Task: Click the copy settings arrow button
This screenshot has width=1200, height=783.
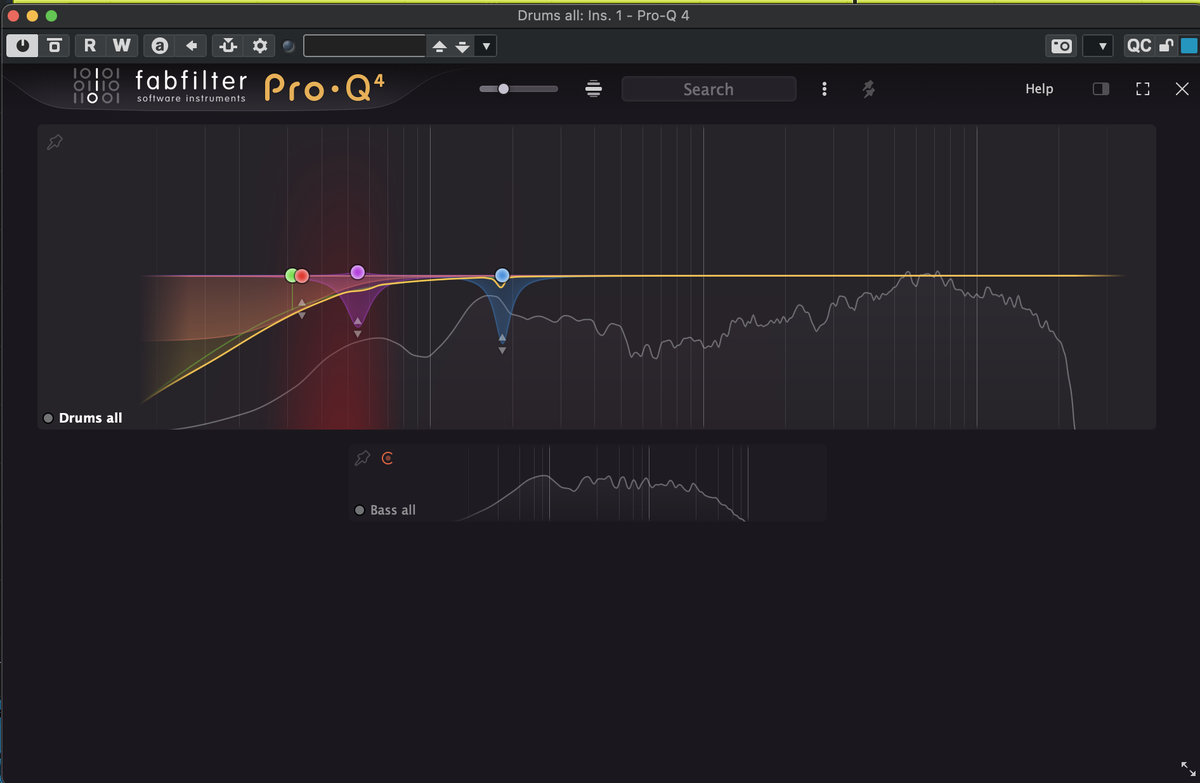Action: [x=190, y=45]
